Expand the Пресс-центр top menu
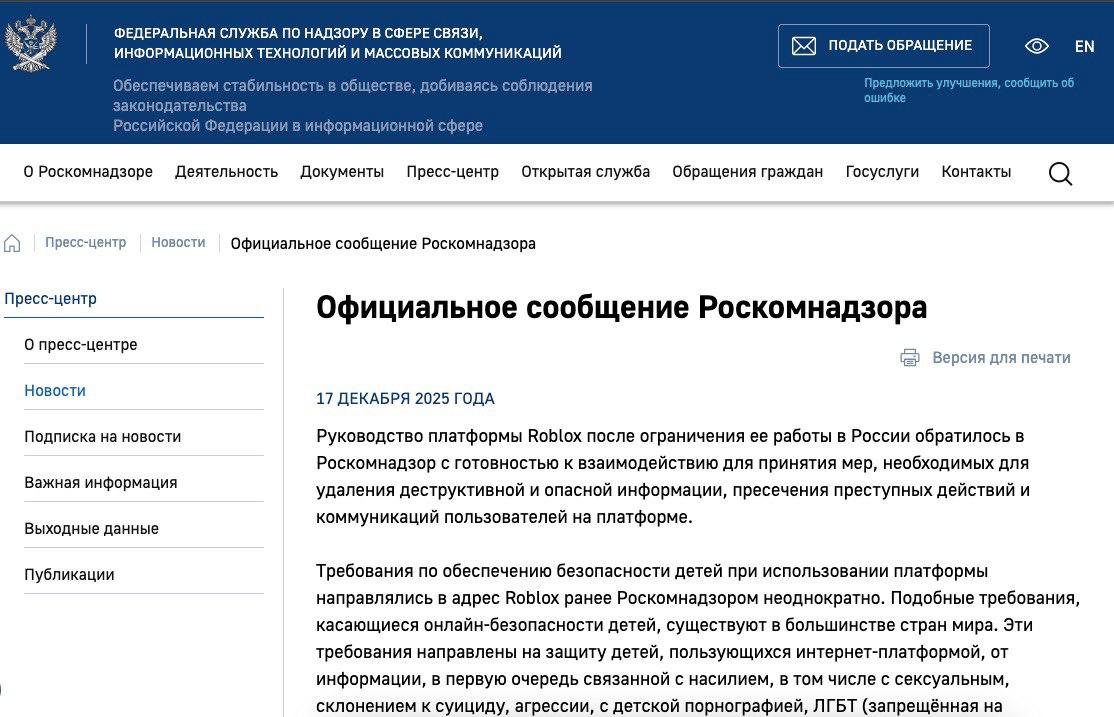This screenshot has height=717, width=1114. coord(452,172)
